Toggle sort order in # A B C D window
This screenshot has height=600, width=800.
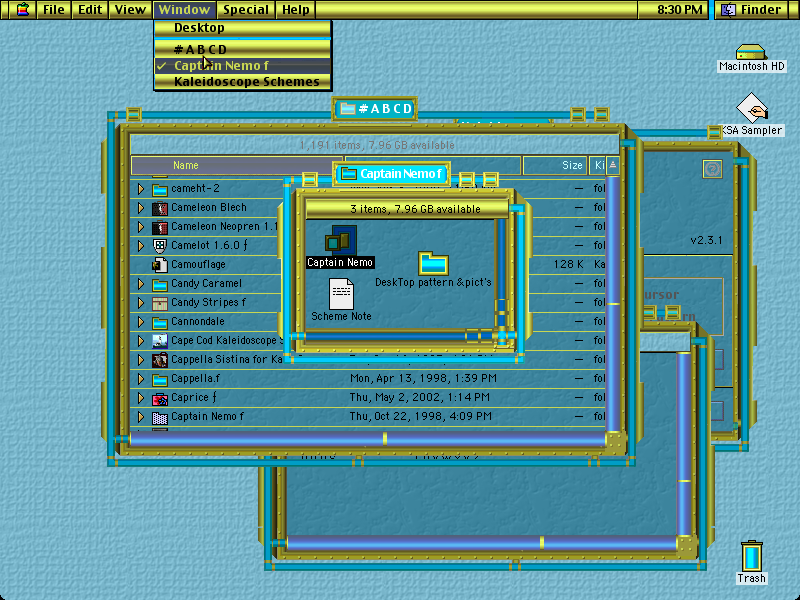[613, 165]
